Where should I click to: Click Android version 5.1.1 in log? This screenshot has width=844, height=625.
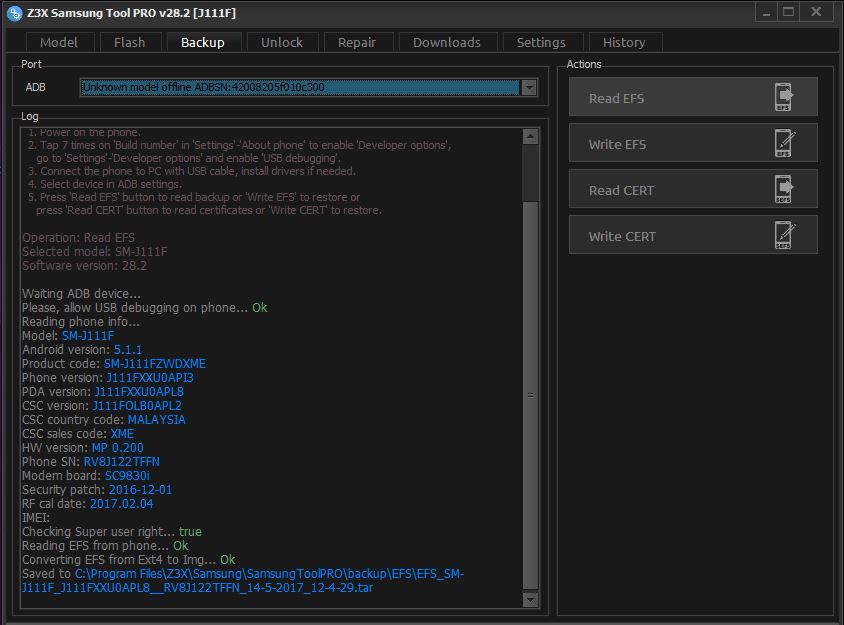click(x=128, y=350)
